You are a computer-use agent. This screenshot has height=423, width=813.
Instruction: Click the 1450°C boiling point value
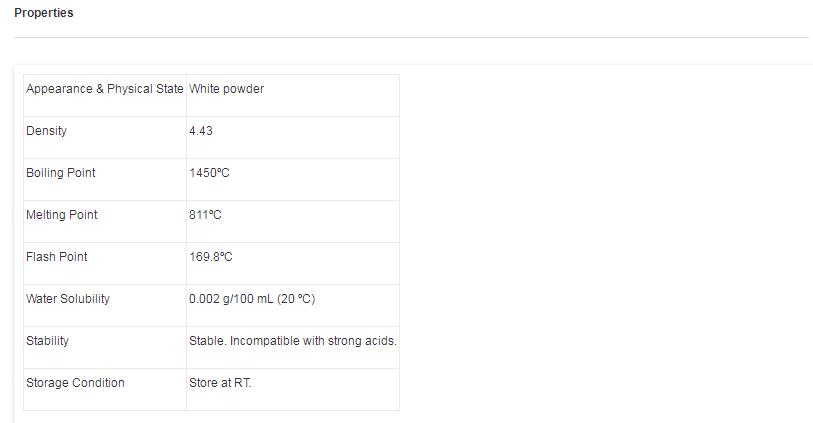209,173
